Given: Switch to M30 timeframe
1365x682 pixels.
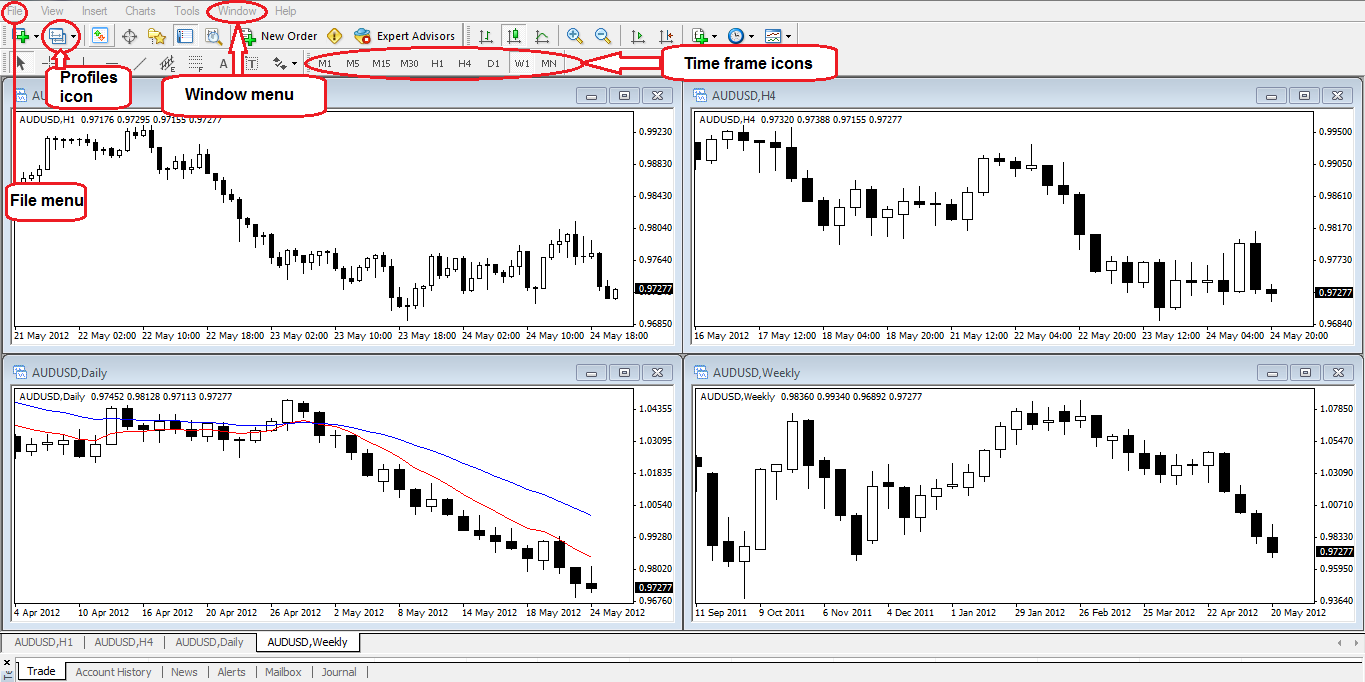Looking at the screenshot, I should click(409, 63).
